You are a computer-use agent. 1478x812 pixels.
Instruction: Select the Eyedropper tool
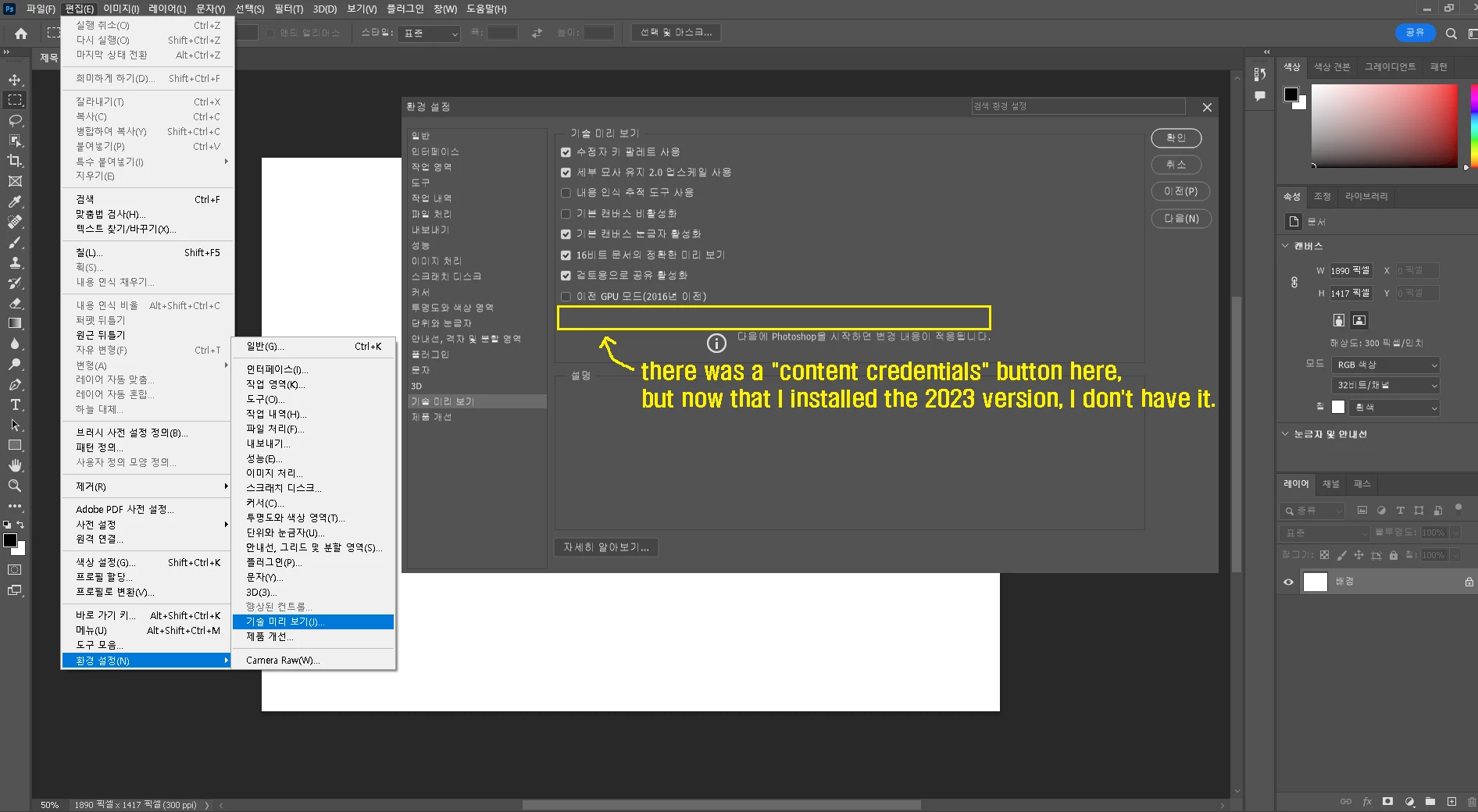point(15,201)
